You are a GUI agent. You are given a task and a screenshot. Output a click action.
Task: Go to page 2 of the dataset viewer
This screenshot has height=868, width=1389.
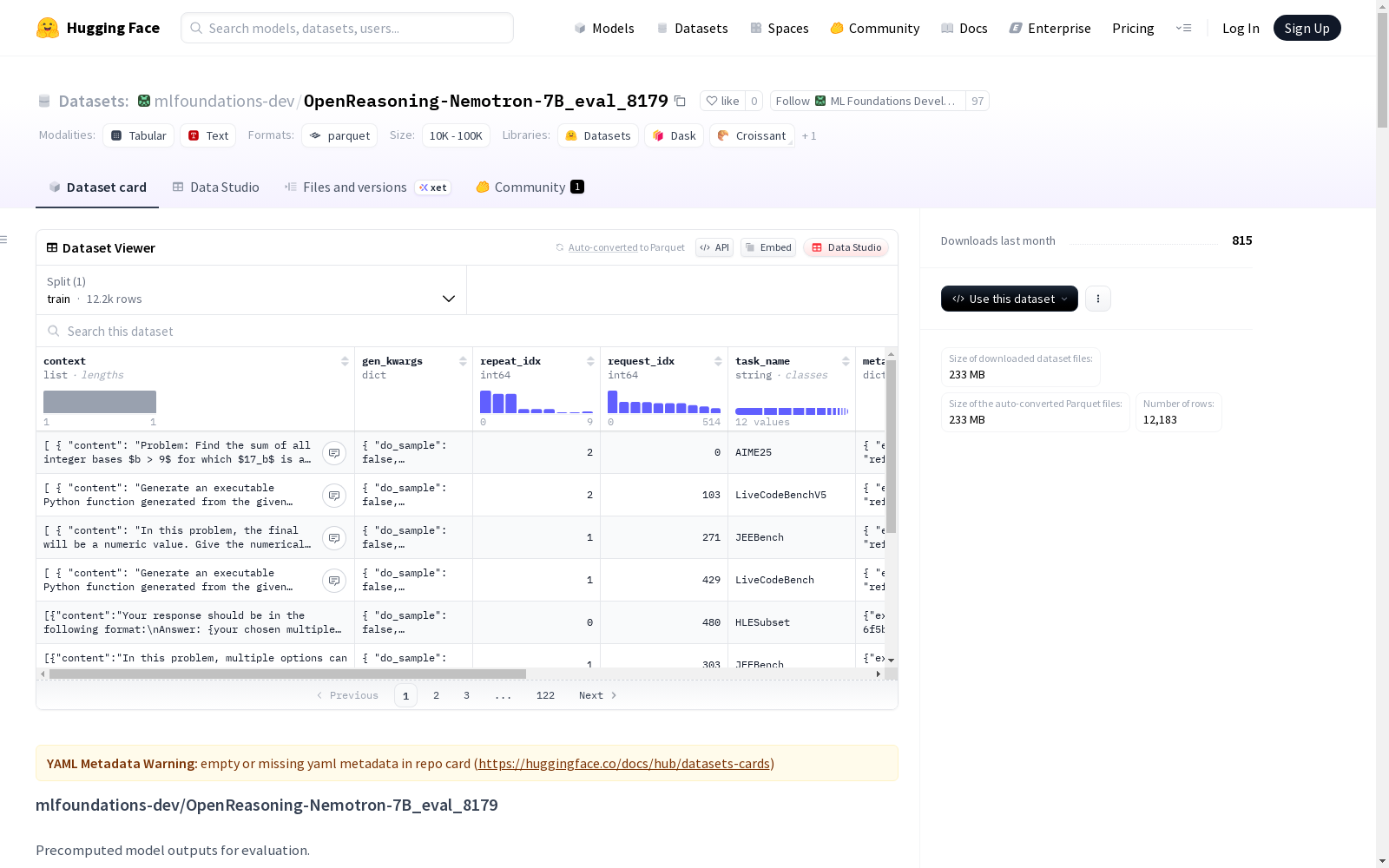pos(436,695)
